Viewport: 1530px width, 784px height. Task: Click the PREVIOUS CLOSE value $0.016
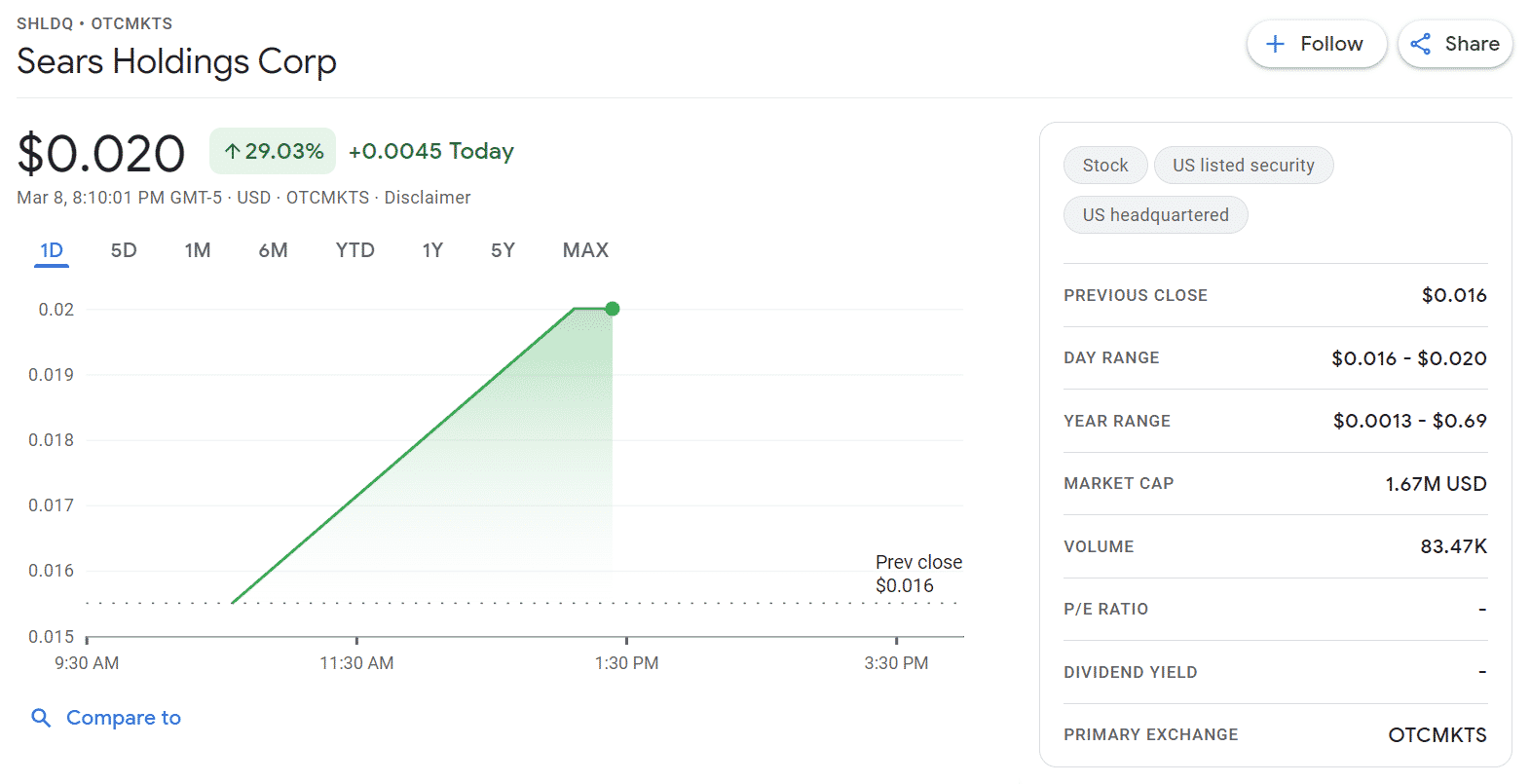click(x=1454, y=295)
